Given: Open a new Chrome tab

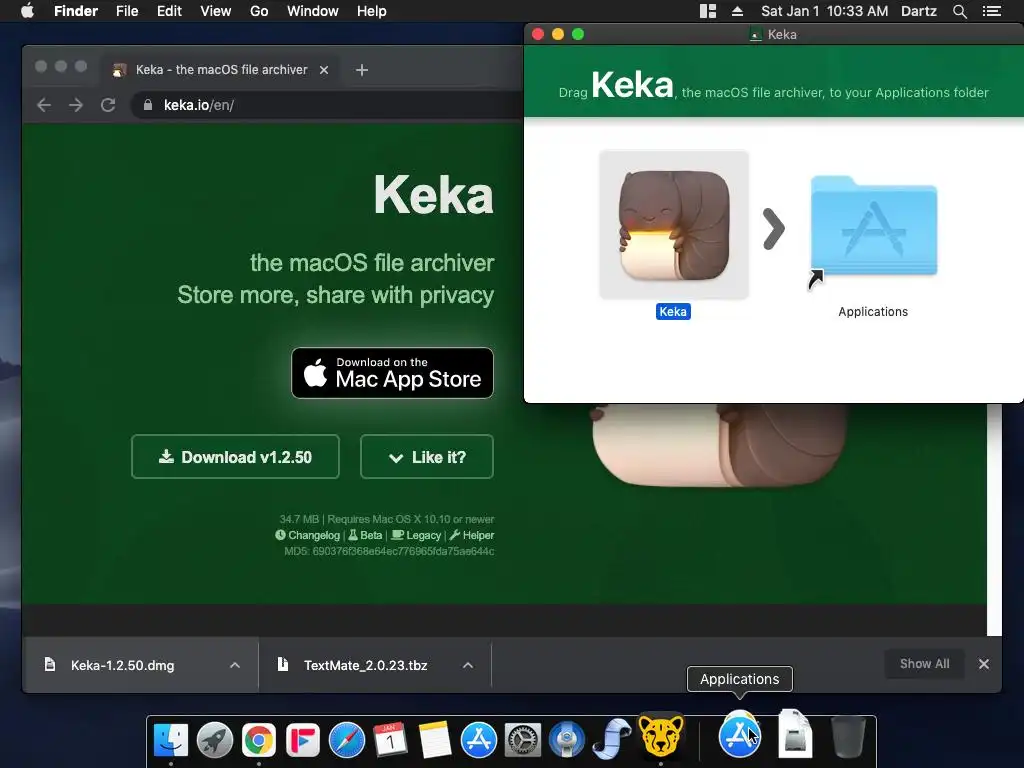Looking at the screenshot, I should pos(362,70).
